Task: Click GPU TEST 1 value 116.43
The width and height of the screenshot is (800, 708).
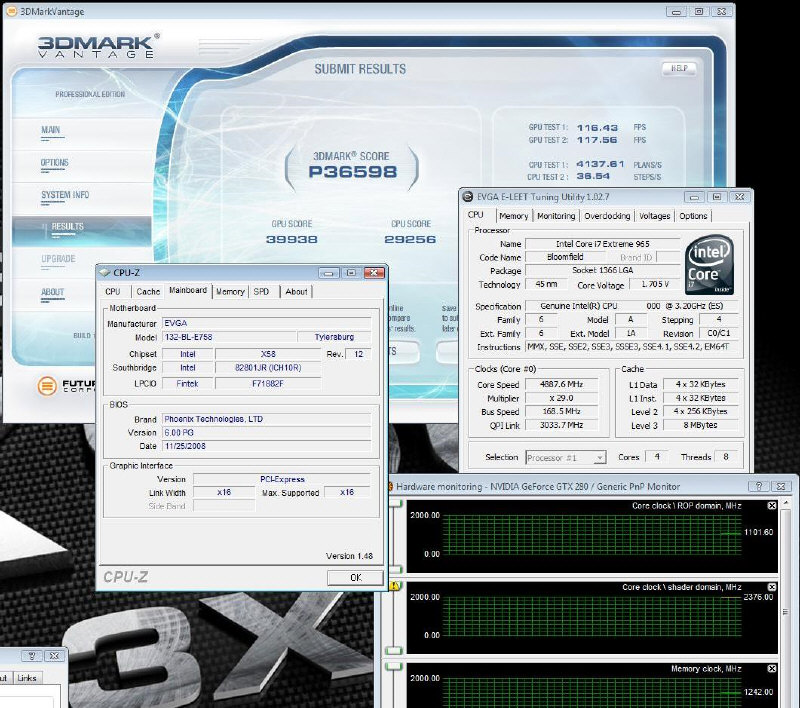Action: (597, 128)
